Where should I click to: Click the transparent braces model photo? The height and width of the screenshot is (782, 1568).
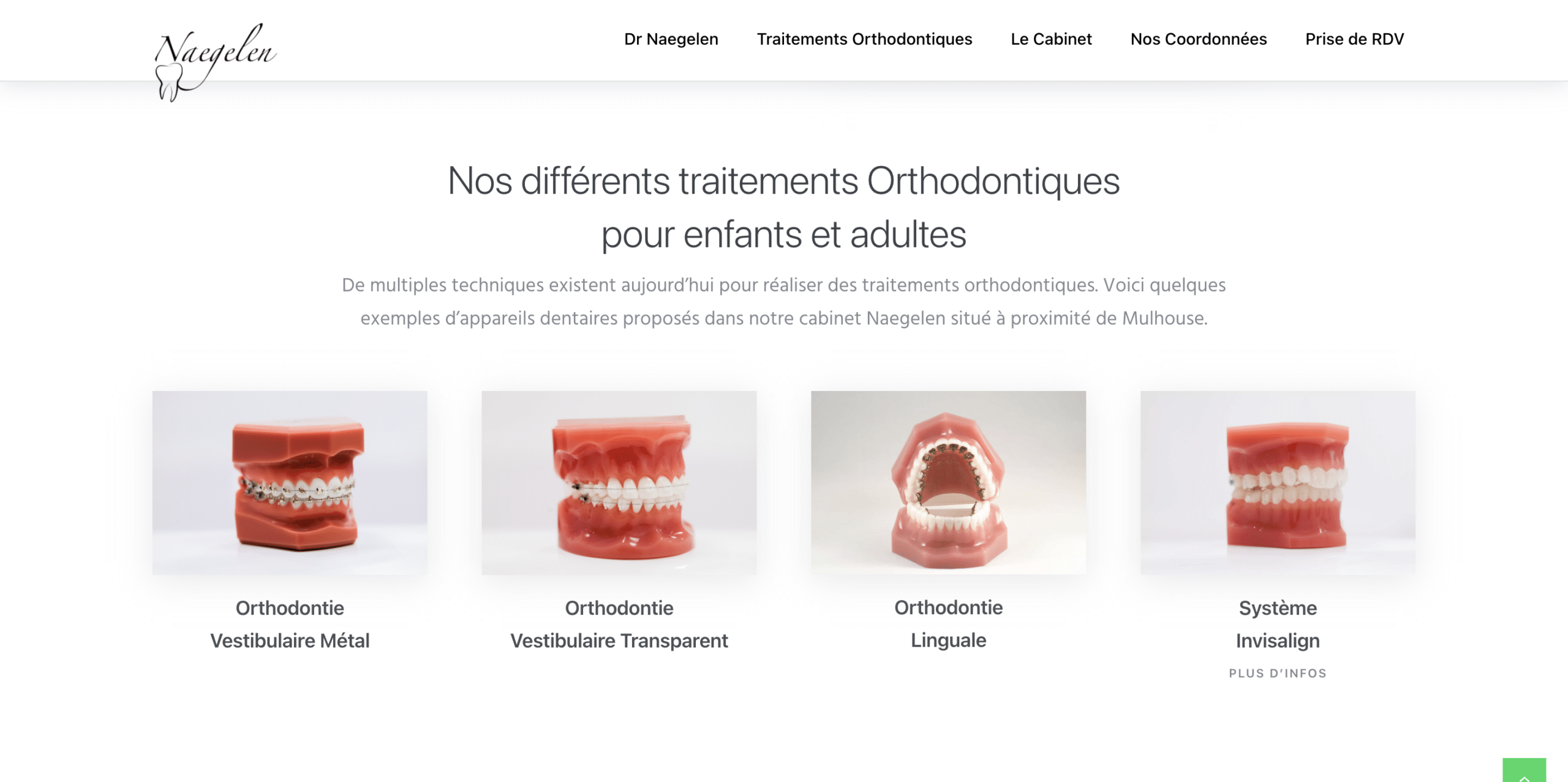click(619, 483)
